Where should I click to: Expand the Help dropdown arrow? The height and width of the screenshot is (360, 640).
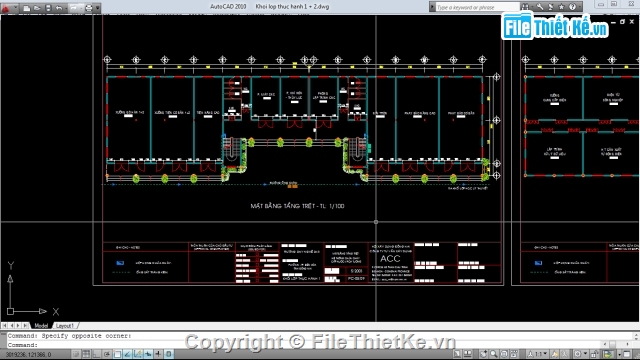(580, 7)
